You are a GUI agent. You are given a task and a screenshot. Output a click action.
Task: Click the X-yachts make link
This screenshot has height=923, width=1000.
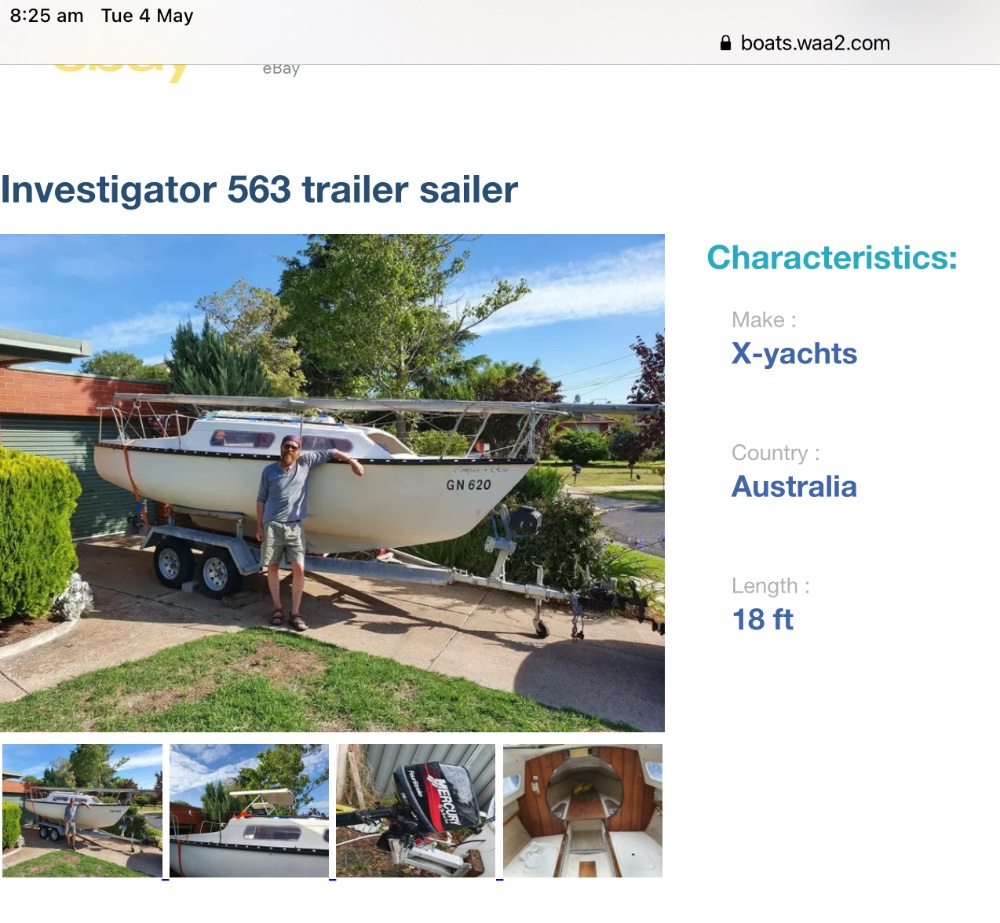[794, 353]
